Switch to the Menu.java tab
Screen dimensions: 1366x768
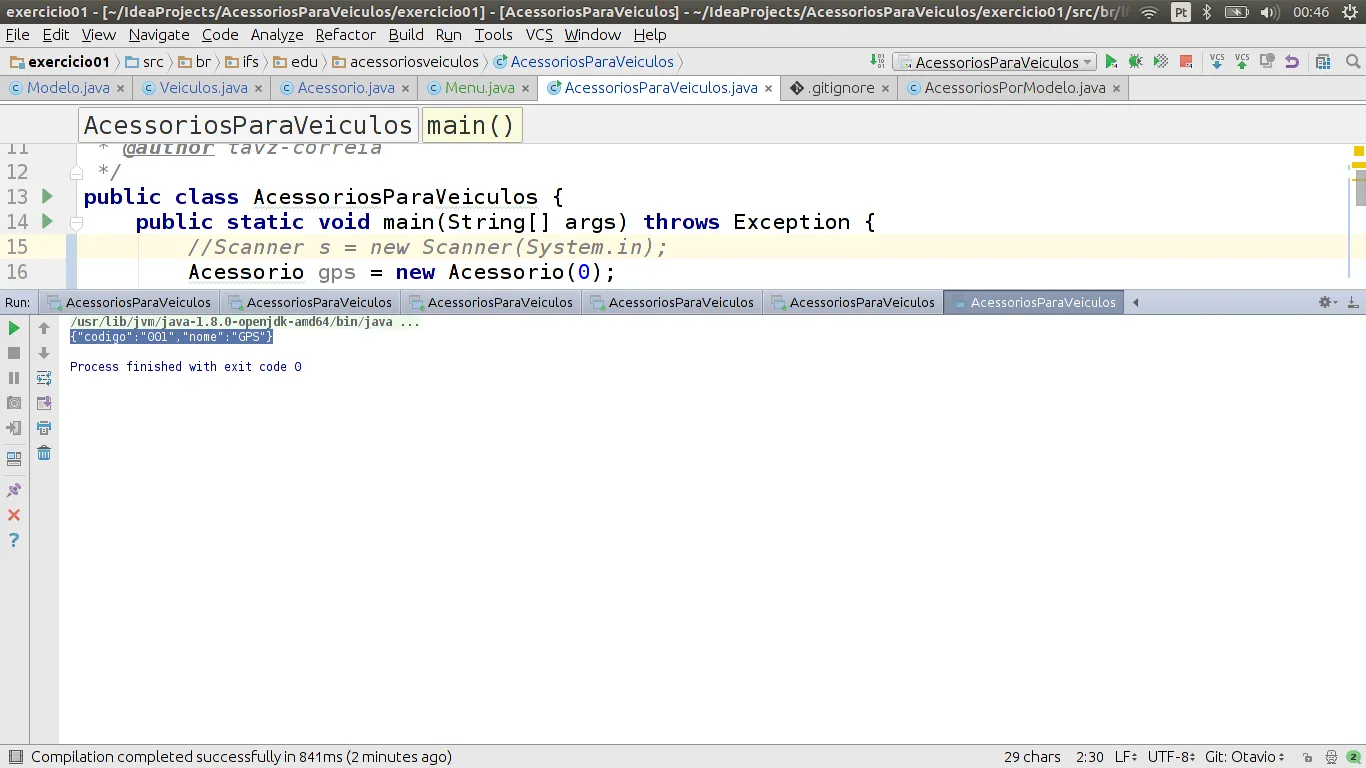pyautogui.click(x=480, y=88)
